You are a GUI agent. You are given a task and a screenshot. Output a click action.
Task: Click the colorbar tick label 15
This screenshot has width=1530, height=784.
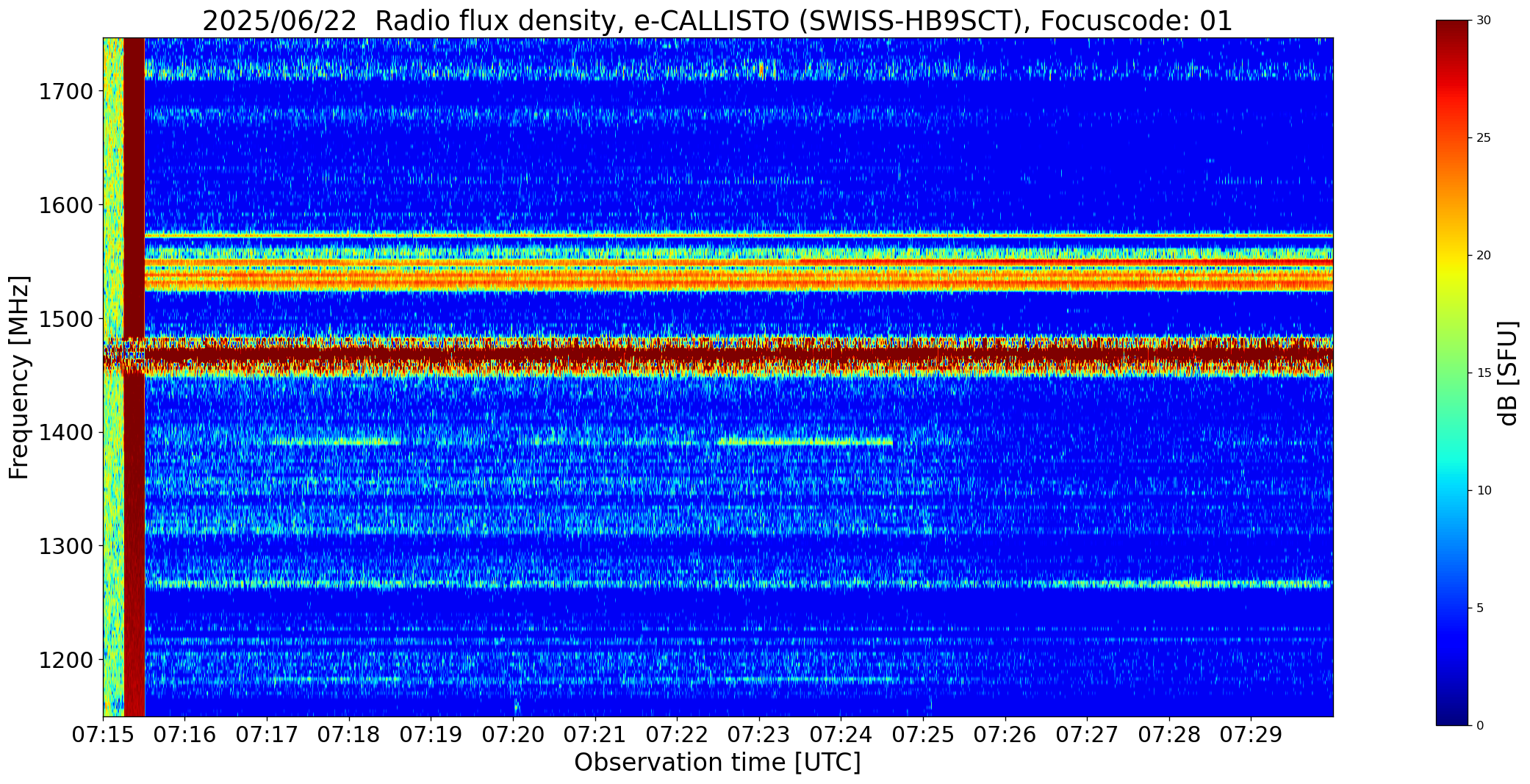(x=1484, y=373)
